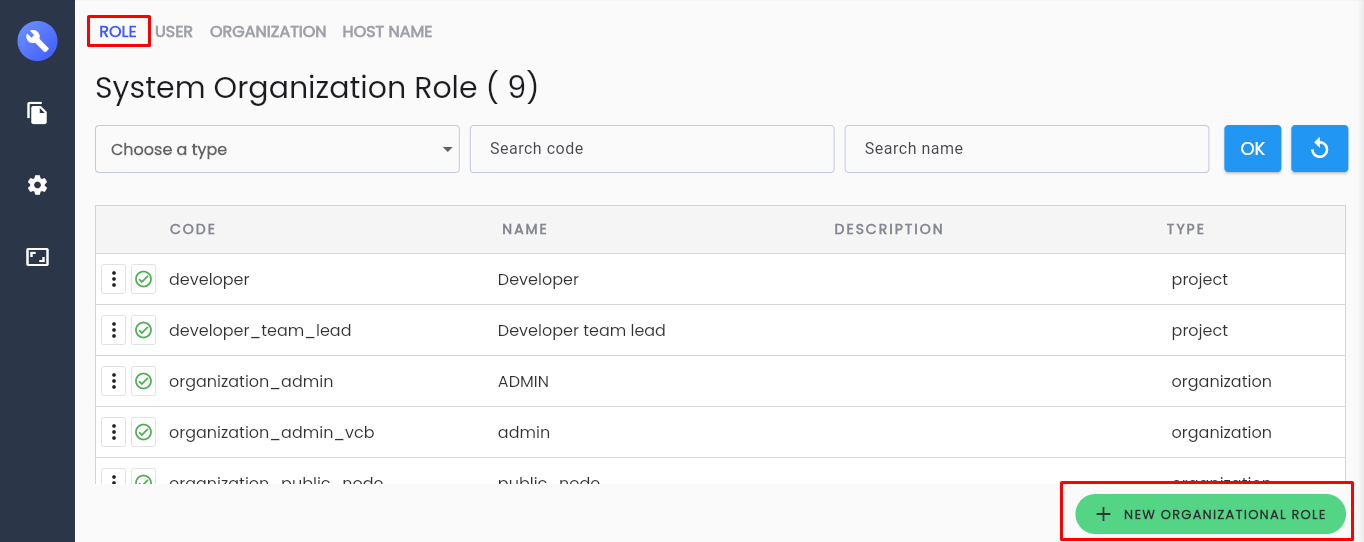Open the documents copy icon in sidebar

tap(37, 113)
